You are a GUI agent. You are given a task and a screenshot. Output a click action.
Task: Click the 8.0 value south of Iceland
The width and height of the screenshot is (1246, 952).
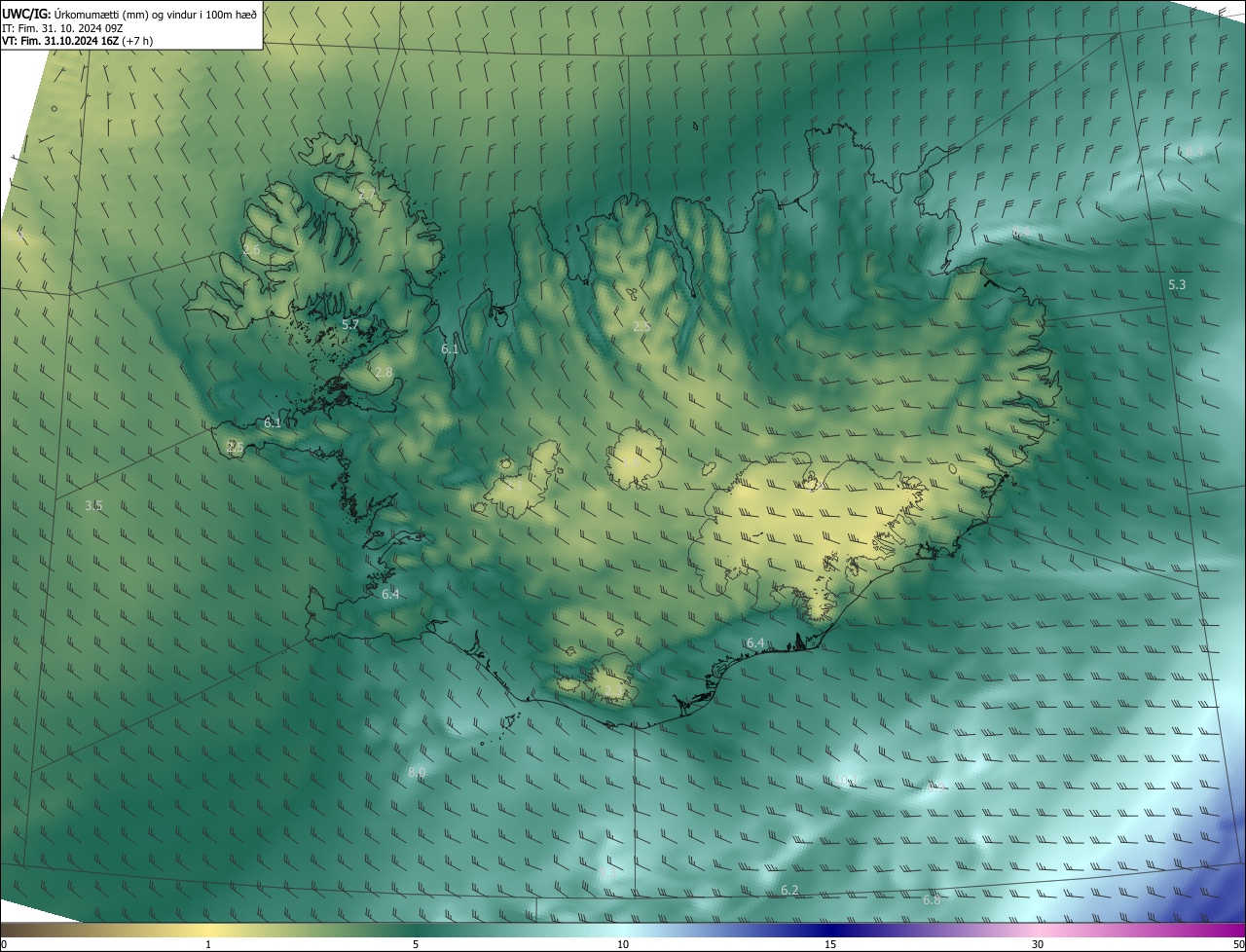[417, 773]
